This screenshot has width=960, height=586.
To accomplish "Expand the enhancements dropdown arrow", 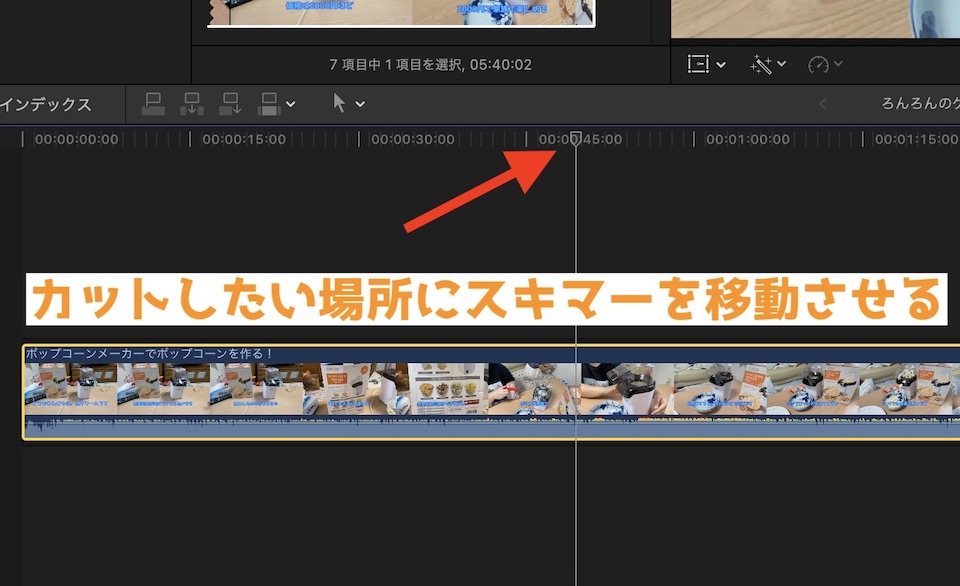I will coord(780,64).
